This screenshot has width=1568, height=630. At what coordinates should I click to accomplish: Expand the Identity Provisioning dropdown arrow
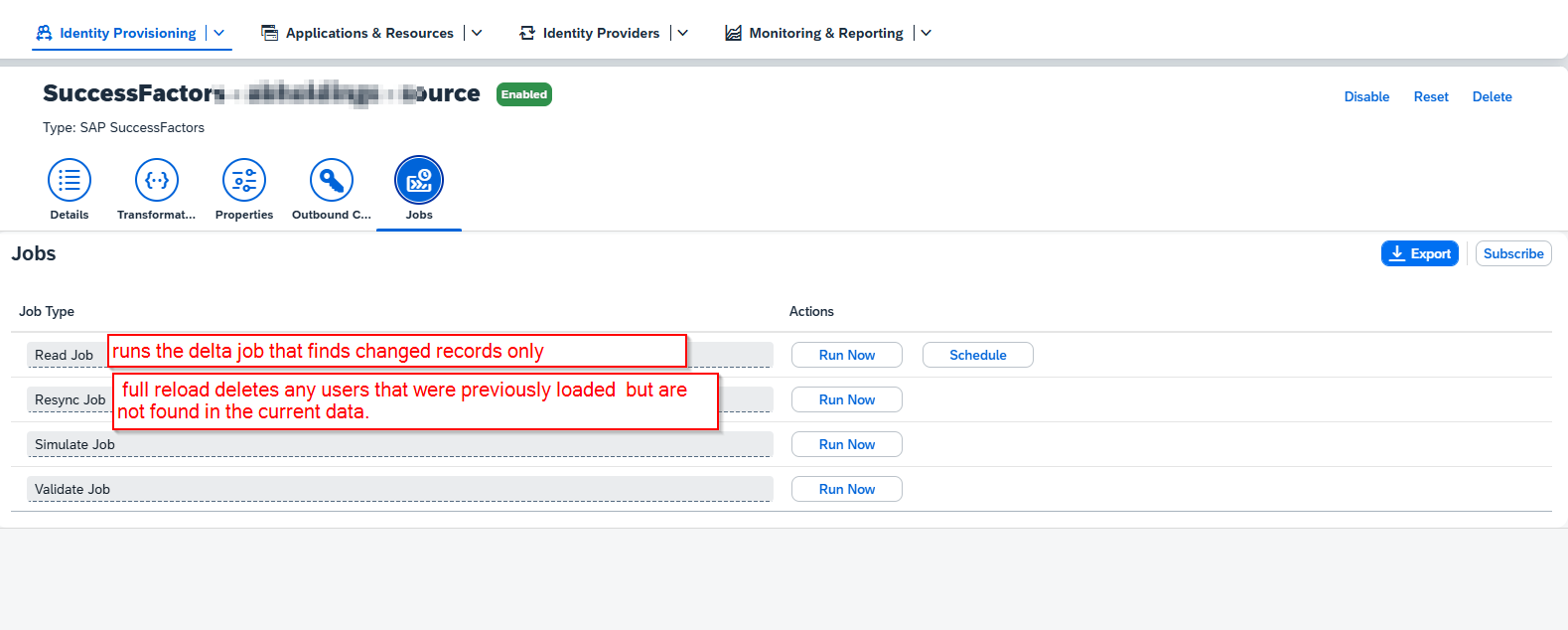pyautogui.click(x=219, y=33)
